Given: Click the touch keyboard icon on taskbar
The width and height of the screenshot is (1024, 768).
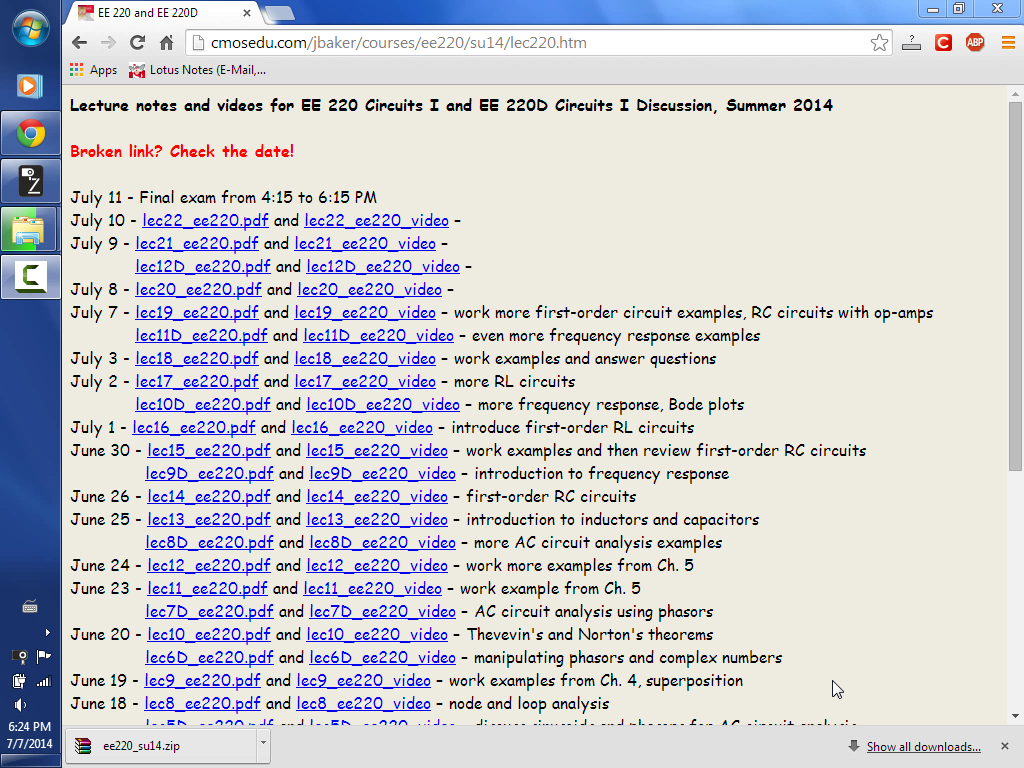Looking at the screenshot, I should (30, 607).
